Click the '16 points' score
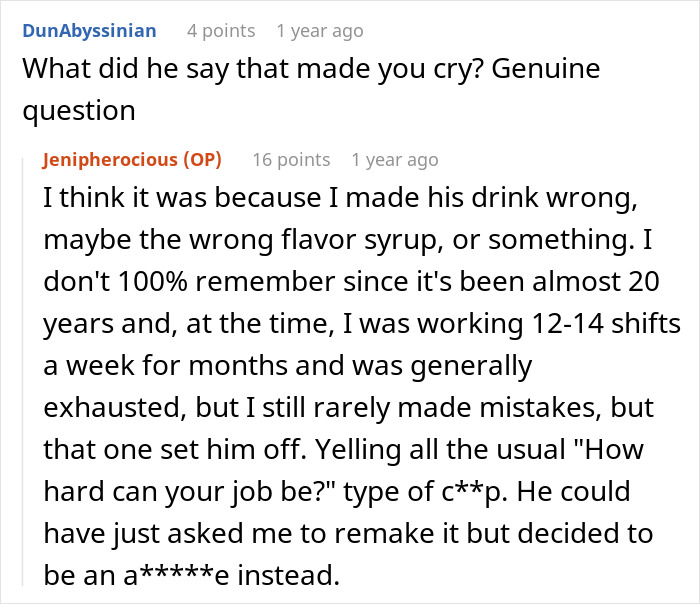700x604 pixels. coord(291,160)
